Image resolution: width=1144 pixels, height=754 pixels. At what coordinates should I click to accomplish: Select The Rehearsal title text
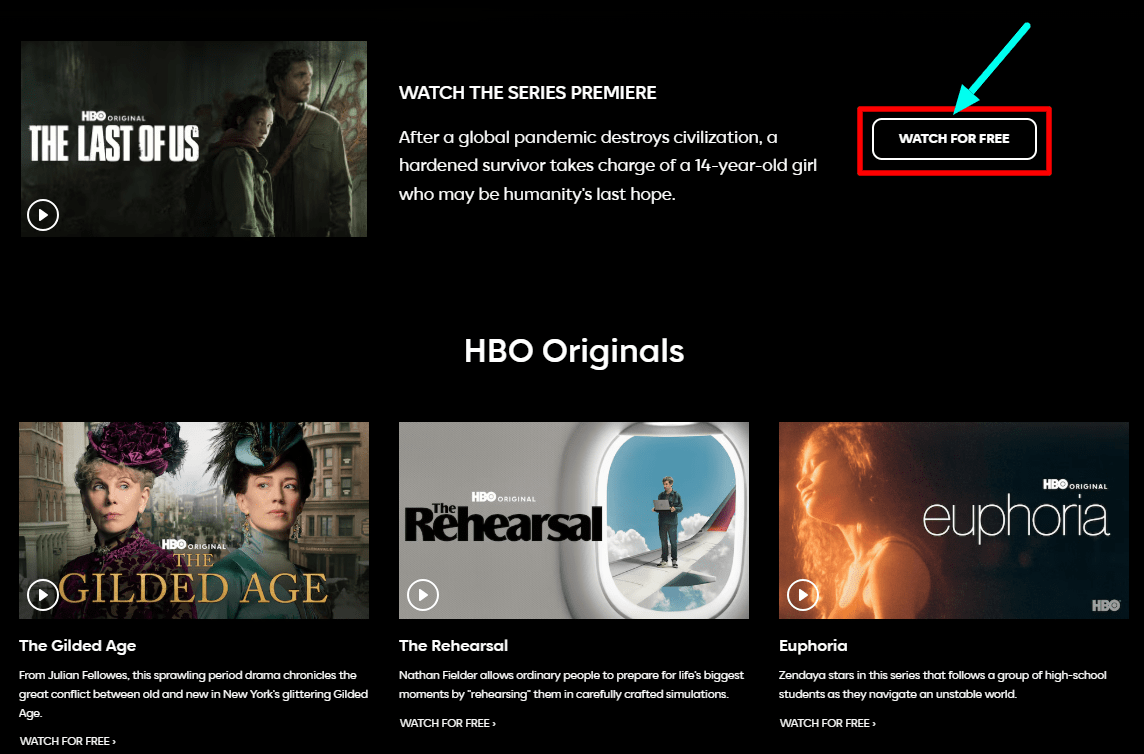point(454,646)
